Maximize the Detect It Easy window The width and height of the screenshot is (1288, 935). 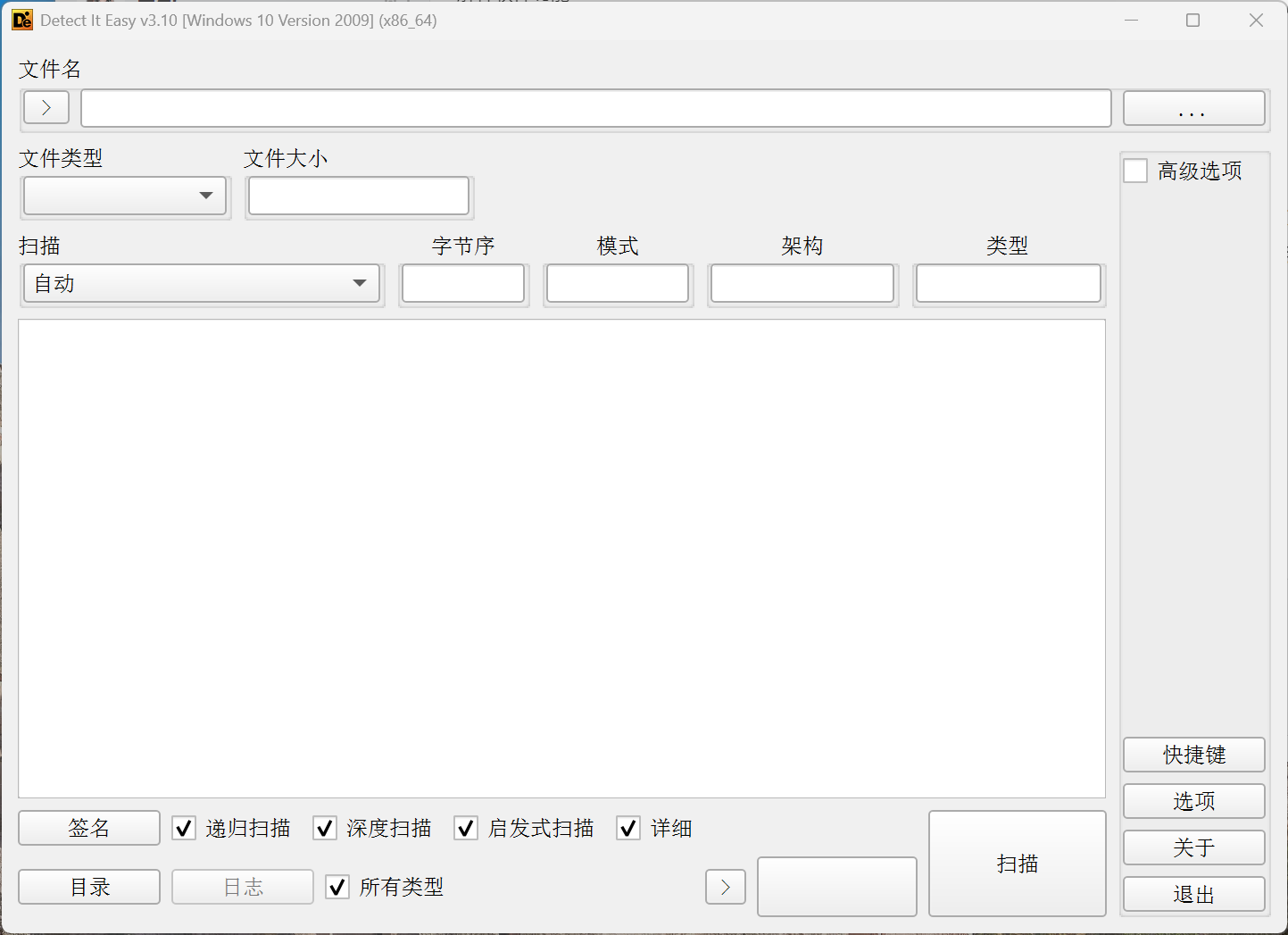1192,20
